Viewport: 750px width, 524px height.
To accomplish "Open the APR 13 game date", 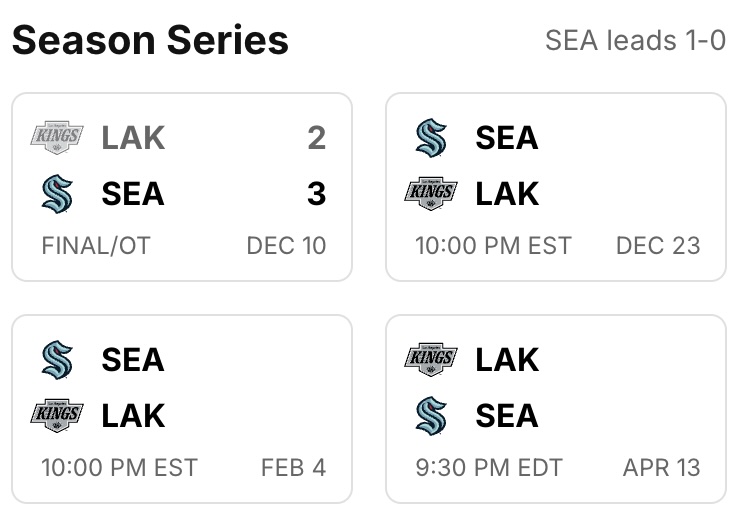I will (x=661, y=467).
